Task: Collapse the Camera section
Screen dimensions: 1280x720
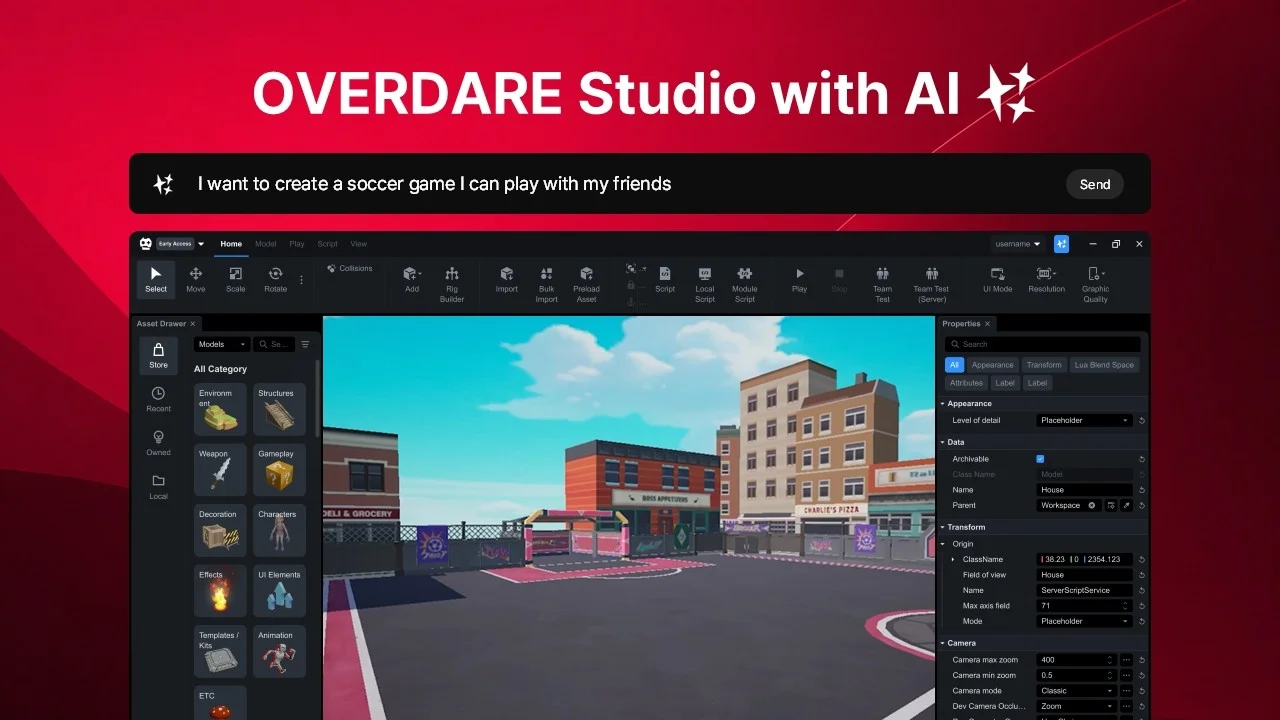Action: [942, 643]
